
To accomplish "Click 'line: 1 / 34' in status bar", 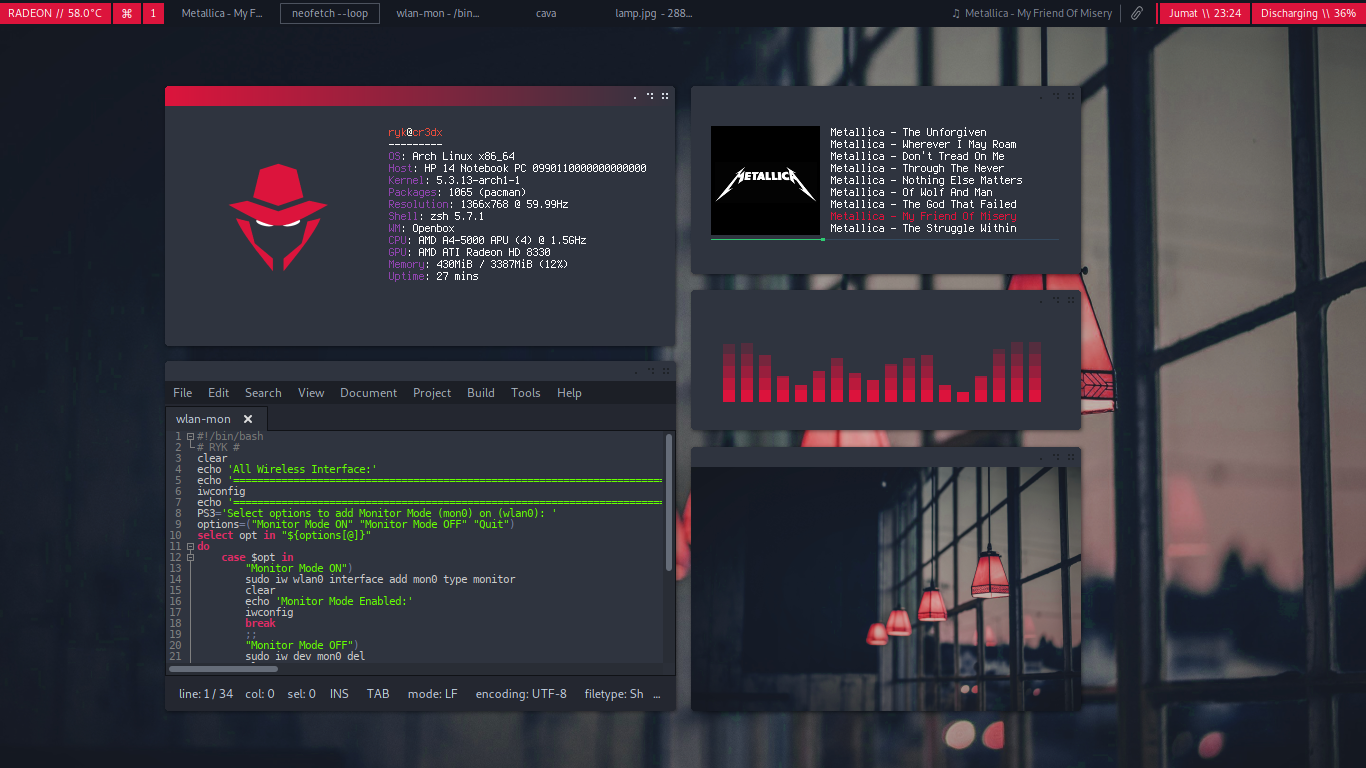I will pos(206,694).
